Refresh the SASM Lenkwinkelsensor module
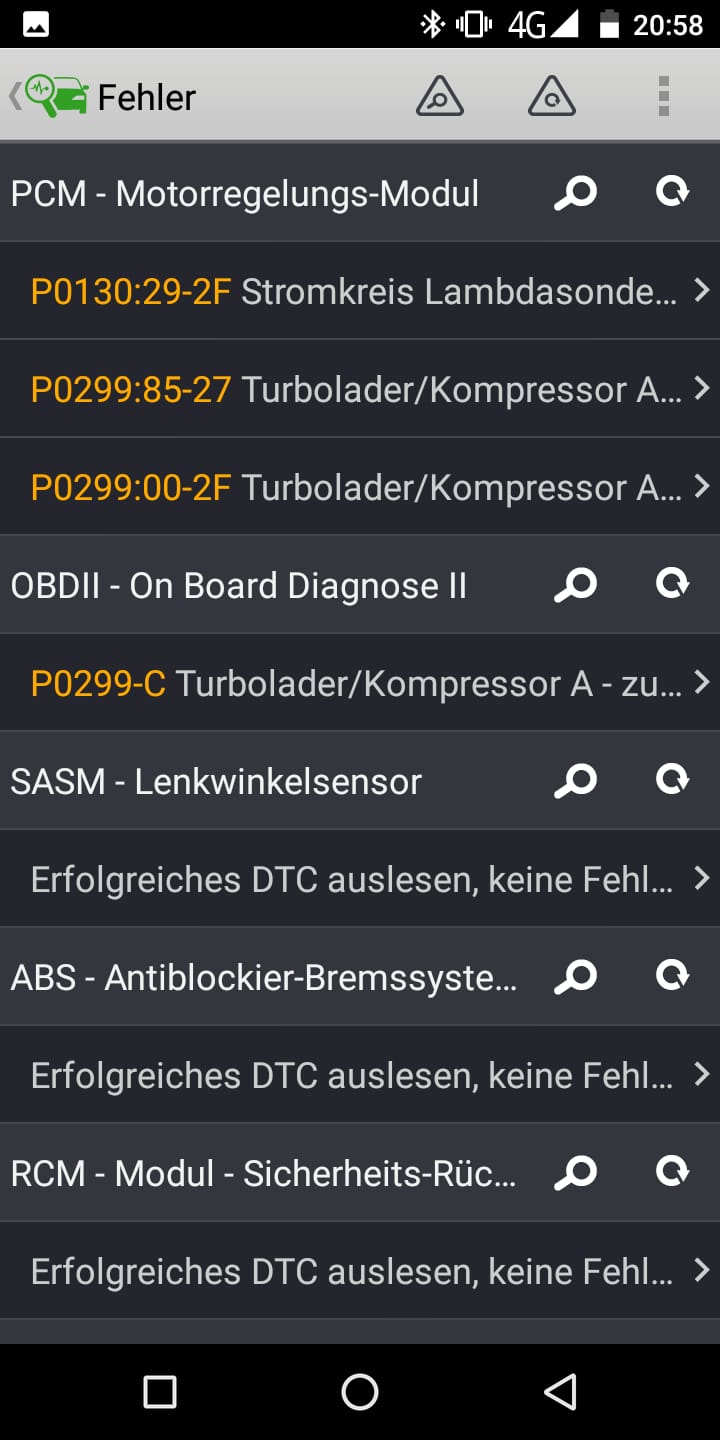 coord(672,780)
